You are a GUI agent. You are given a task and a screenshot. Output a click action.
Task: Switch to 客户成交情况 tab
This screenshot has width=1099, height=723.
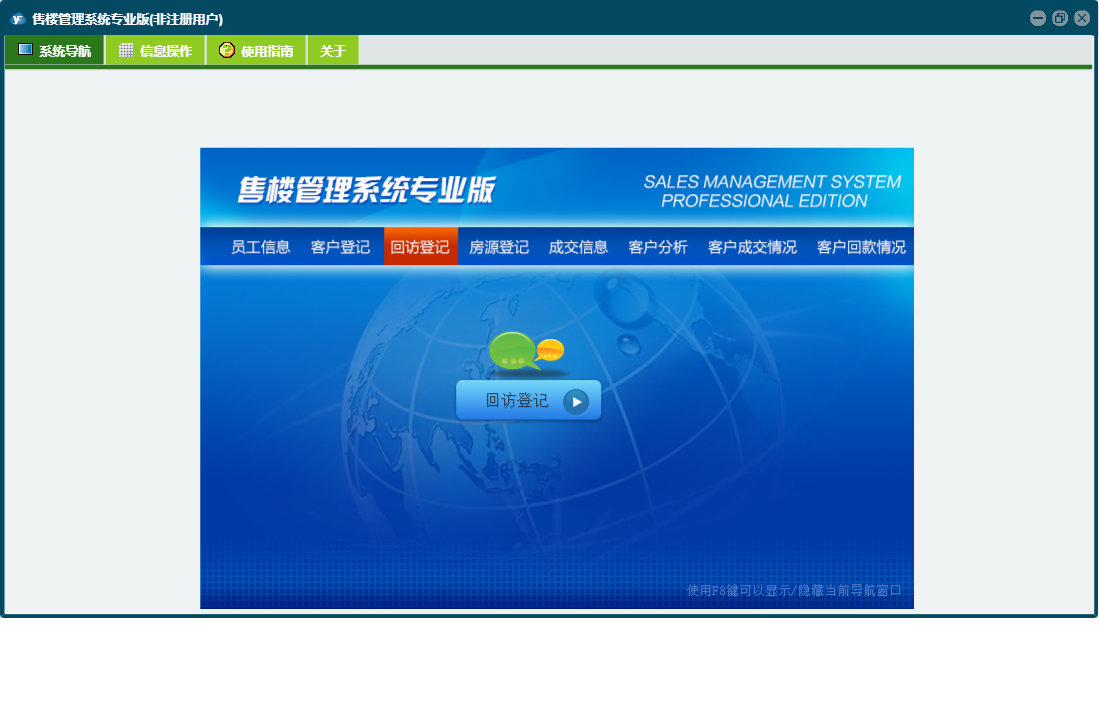coord(752,247)
